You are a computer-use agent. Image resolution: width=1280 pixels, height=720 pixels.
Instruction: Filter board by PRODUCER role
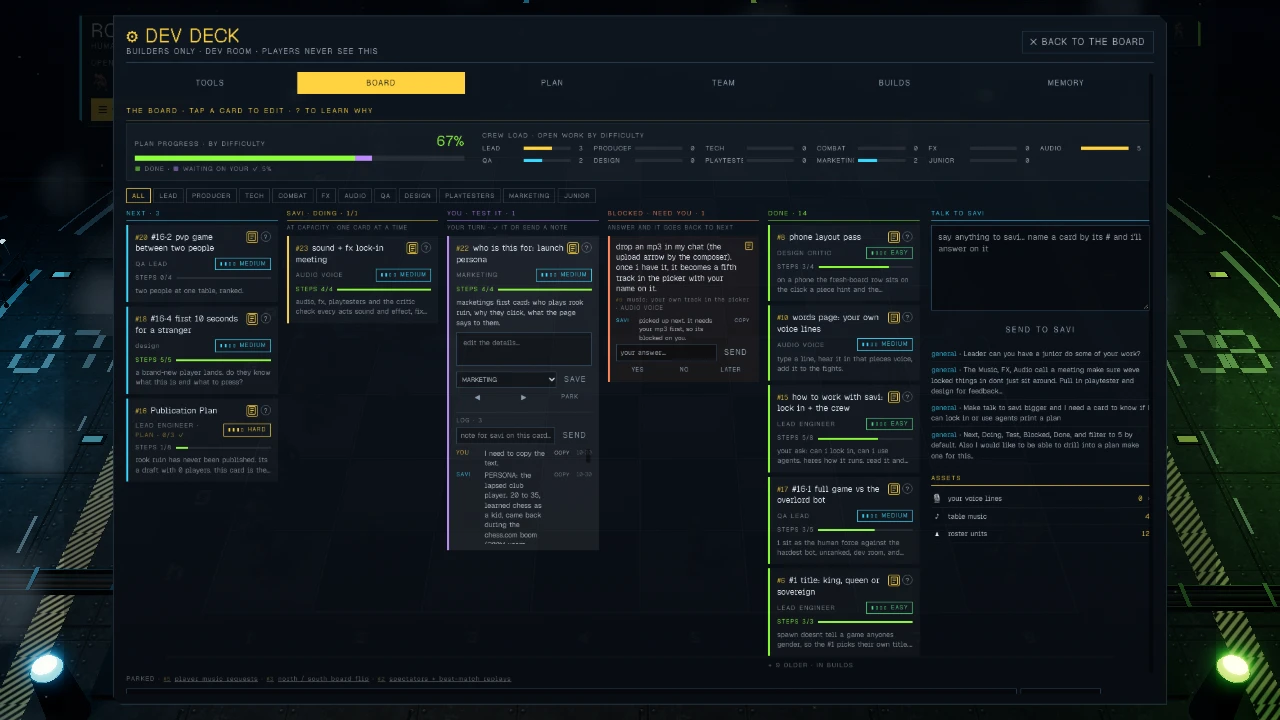[211, 196]
